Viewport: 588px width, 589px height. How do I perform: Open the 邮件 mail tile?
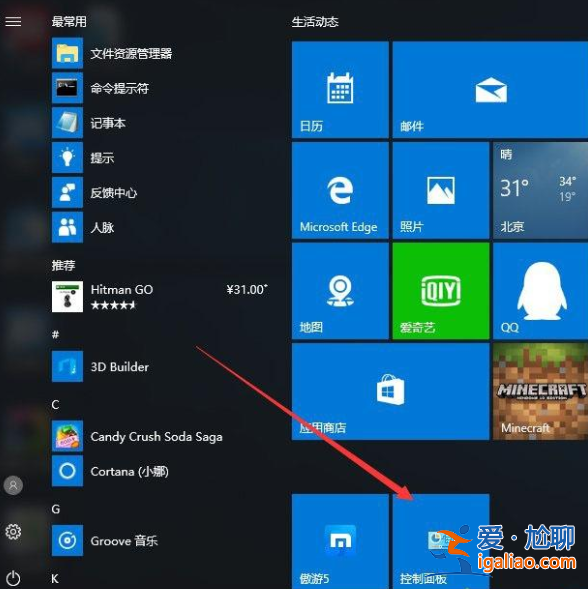pos(490,89)
